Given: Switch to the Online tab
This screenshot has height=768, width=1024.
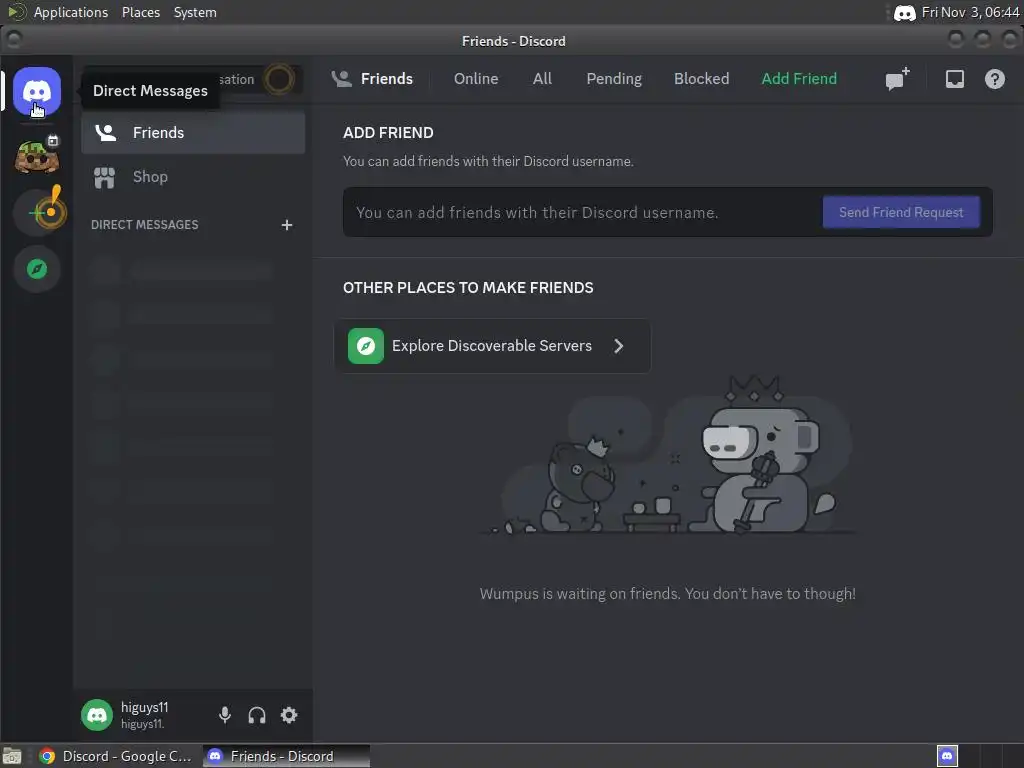Looking at the screenshot, I should tap(476, 79).
